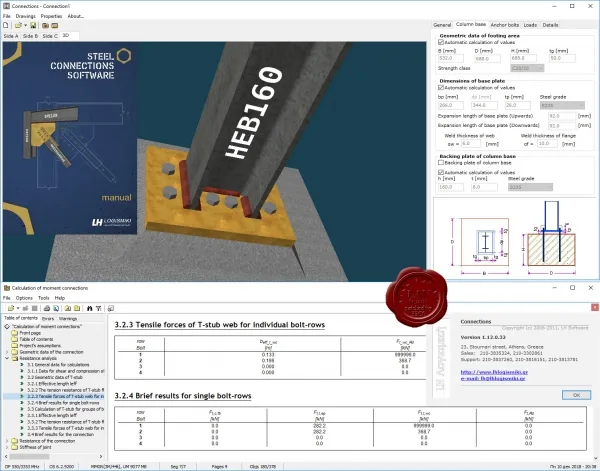Viewport: 600px width, 471px height.
Task: Click the second brown icon after Save
Action: [55, 25]
